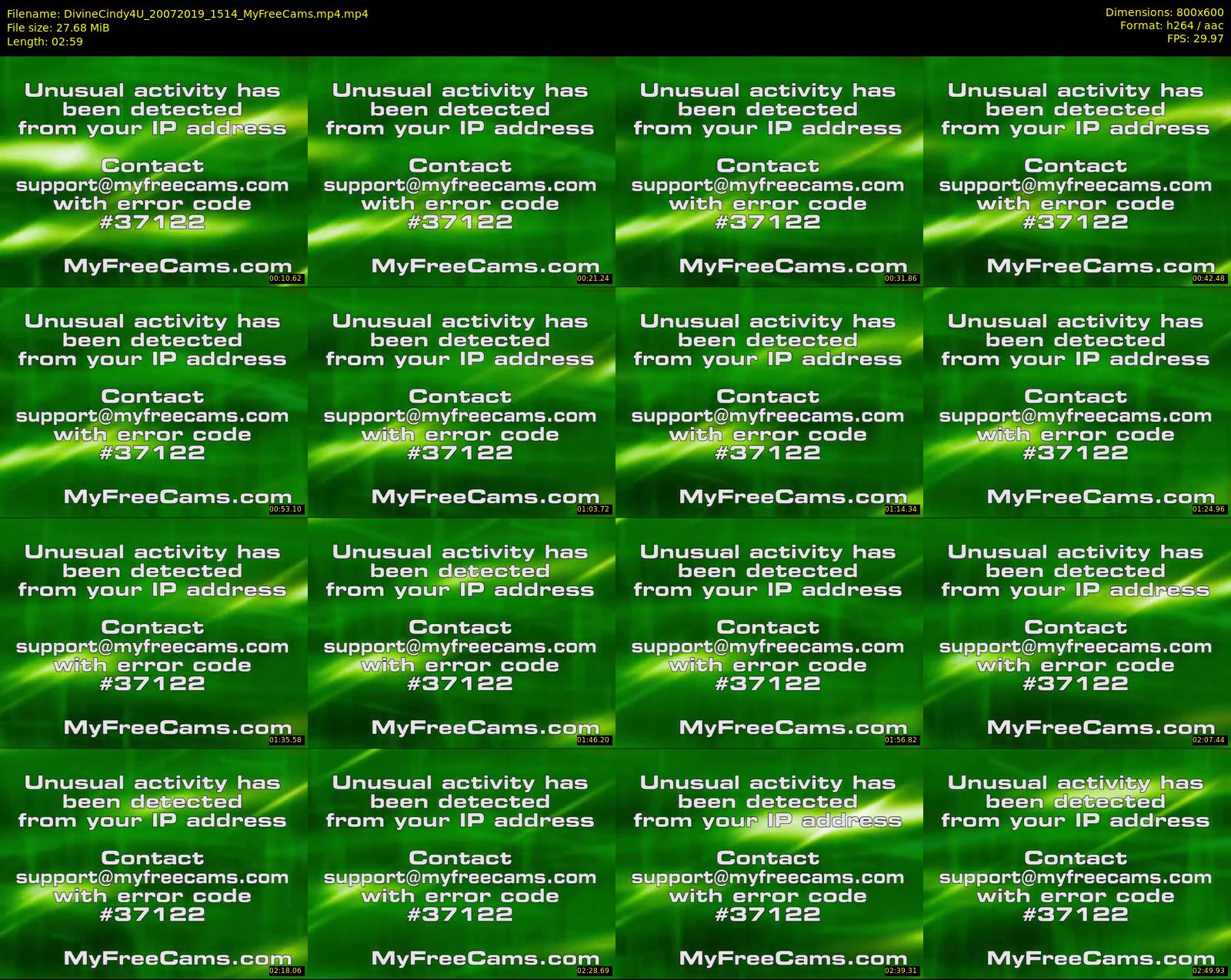Select the "FPS: 29.97" header text
Viewport: 1231px width, 980px height.
[x=1195, y=38]
